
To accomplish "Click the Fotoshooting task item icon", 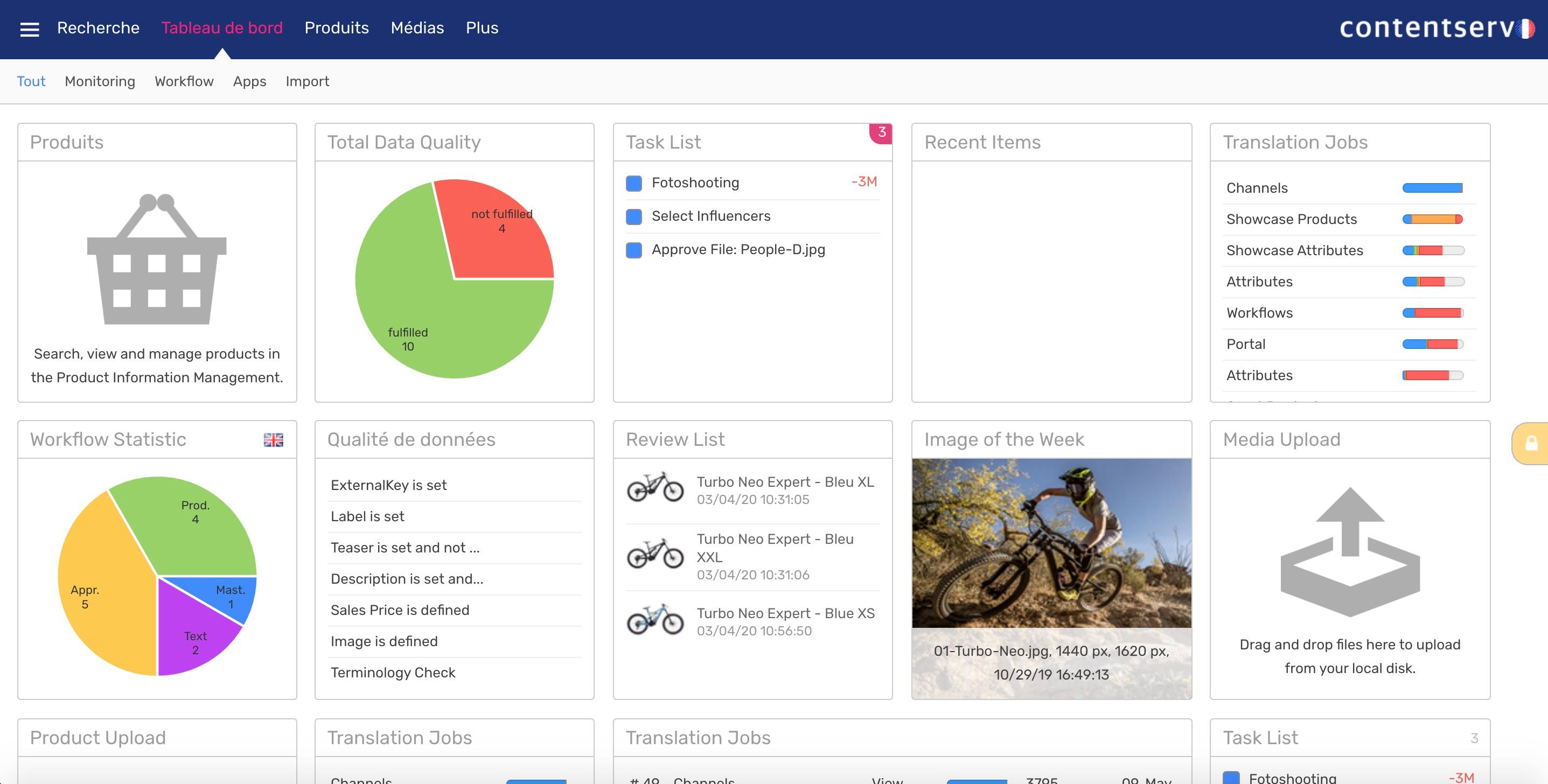I will click(634, 182).
